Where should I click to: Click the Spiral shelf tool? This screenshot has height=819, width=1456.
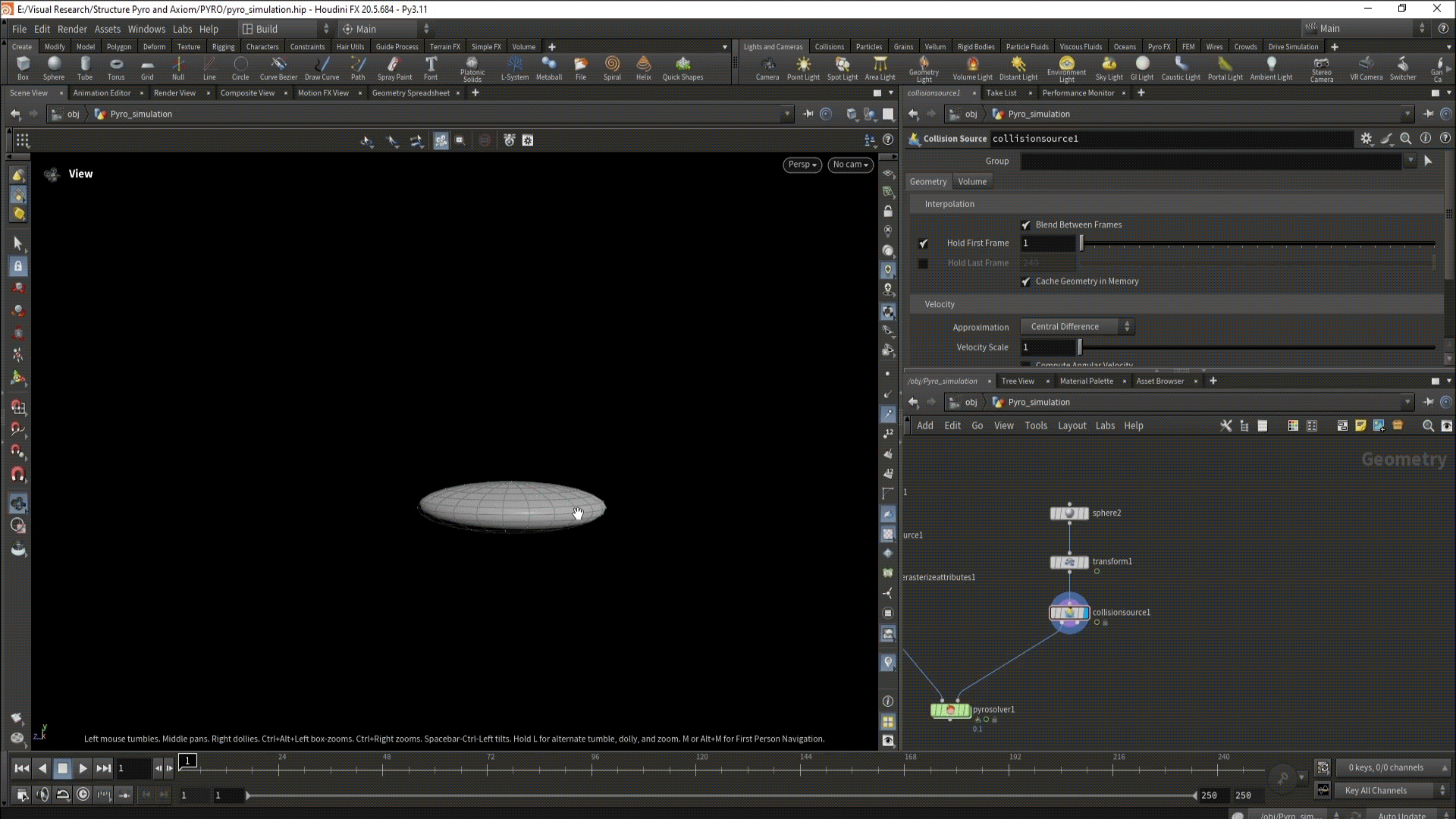pyautogui.click(x=611, y=67)
